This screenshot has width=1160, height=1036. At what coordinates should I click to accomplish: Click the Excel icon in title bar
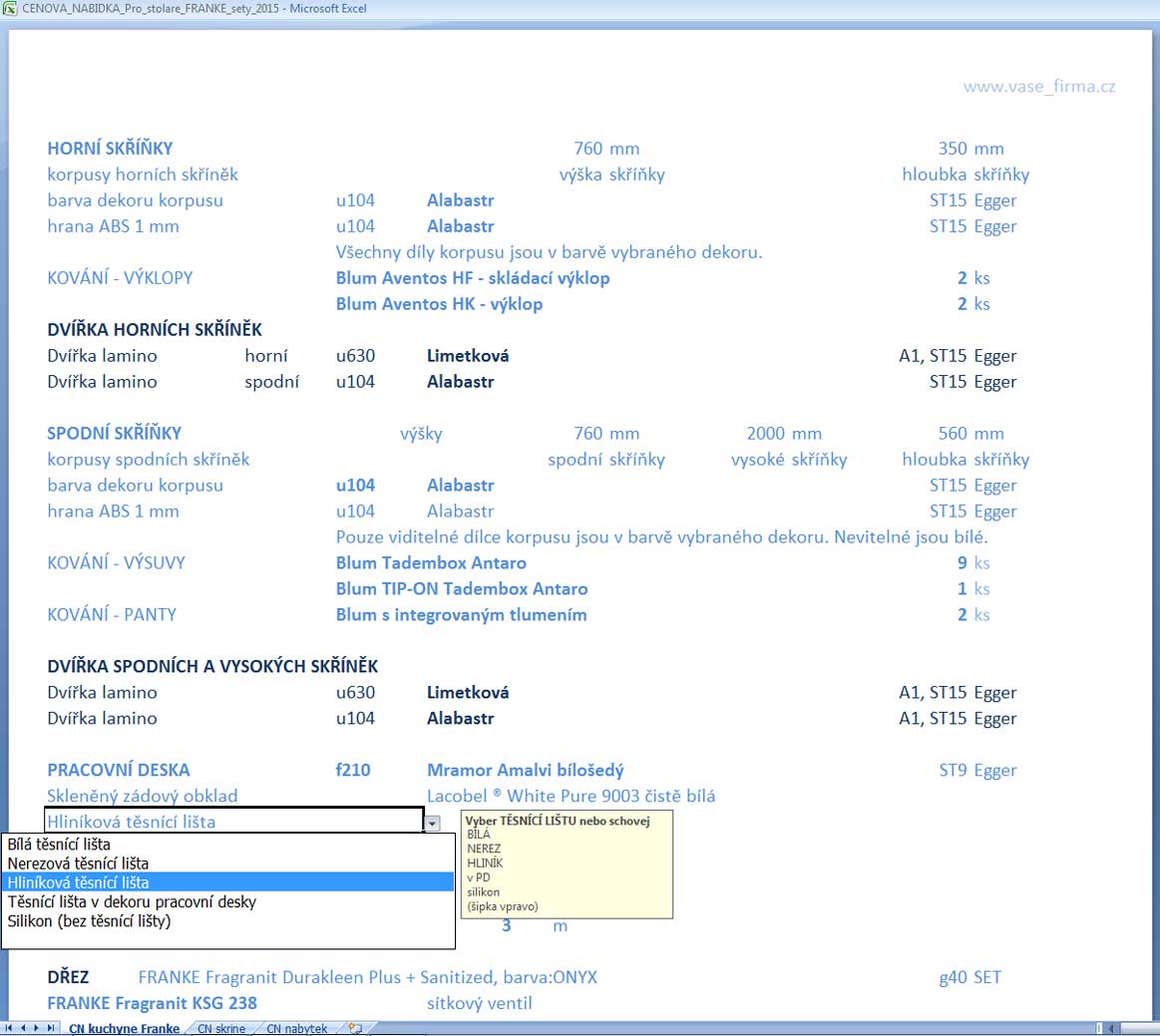(x=10, y=9)
